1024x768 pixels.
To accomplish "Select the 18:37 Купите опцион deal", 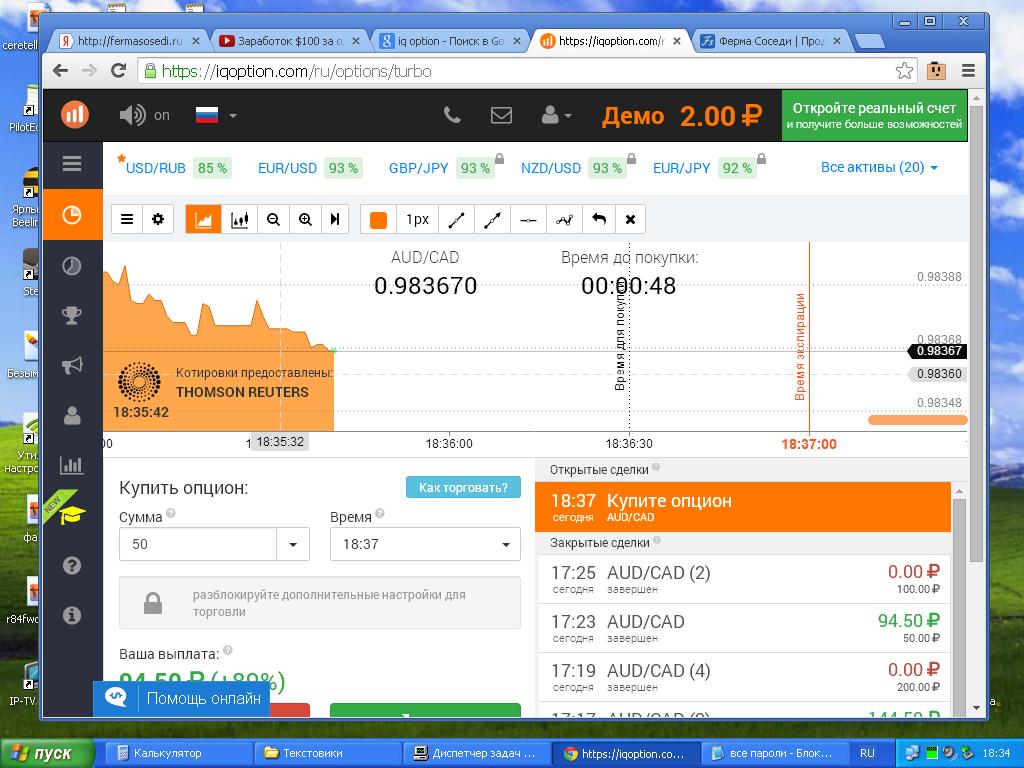I will pos(743,507).
